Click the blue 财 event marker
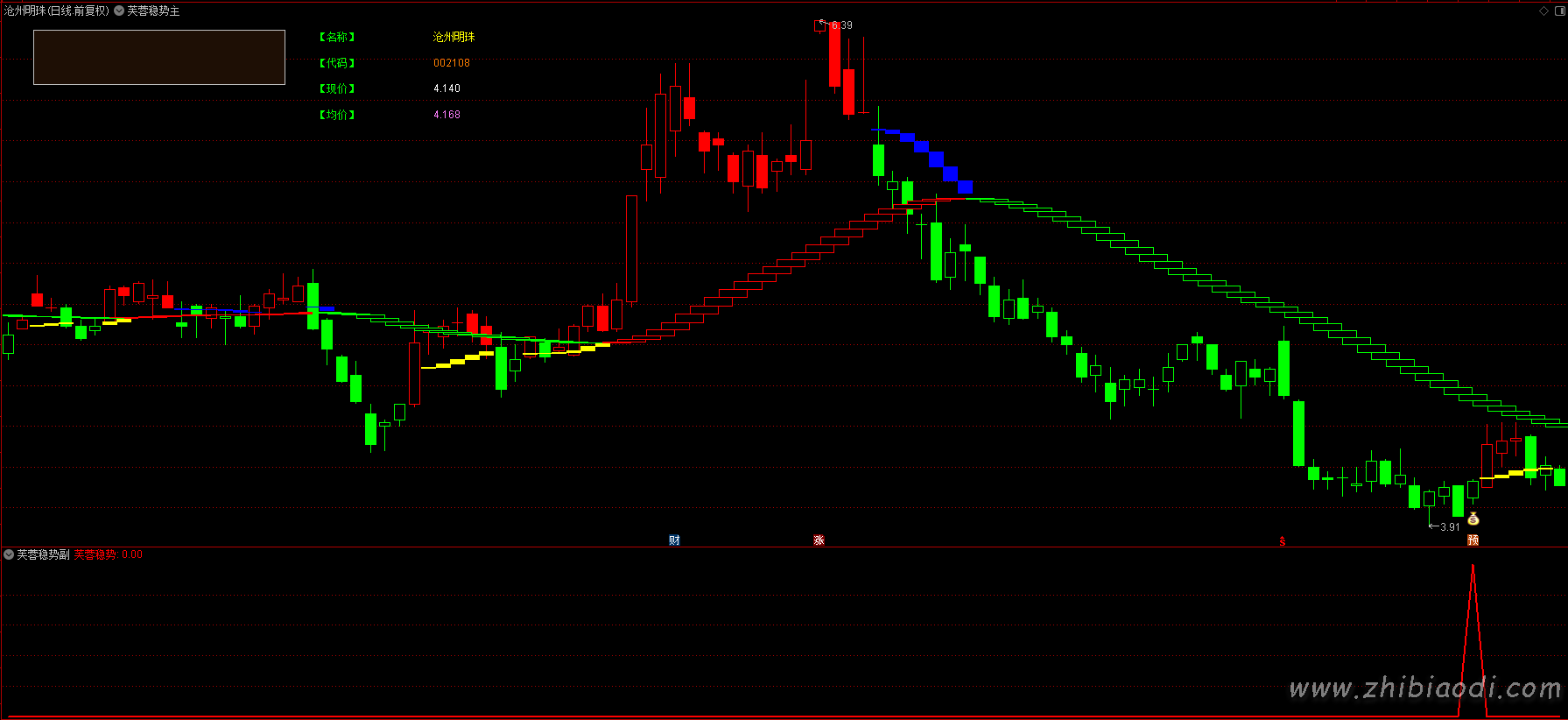 674,540
